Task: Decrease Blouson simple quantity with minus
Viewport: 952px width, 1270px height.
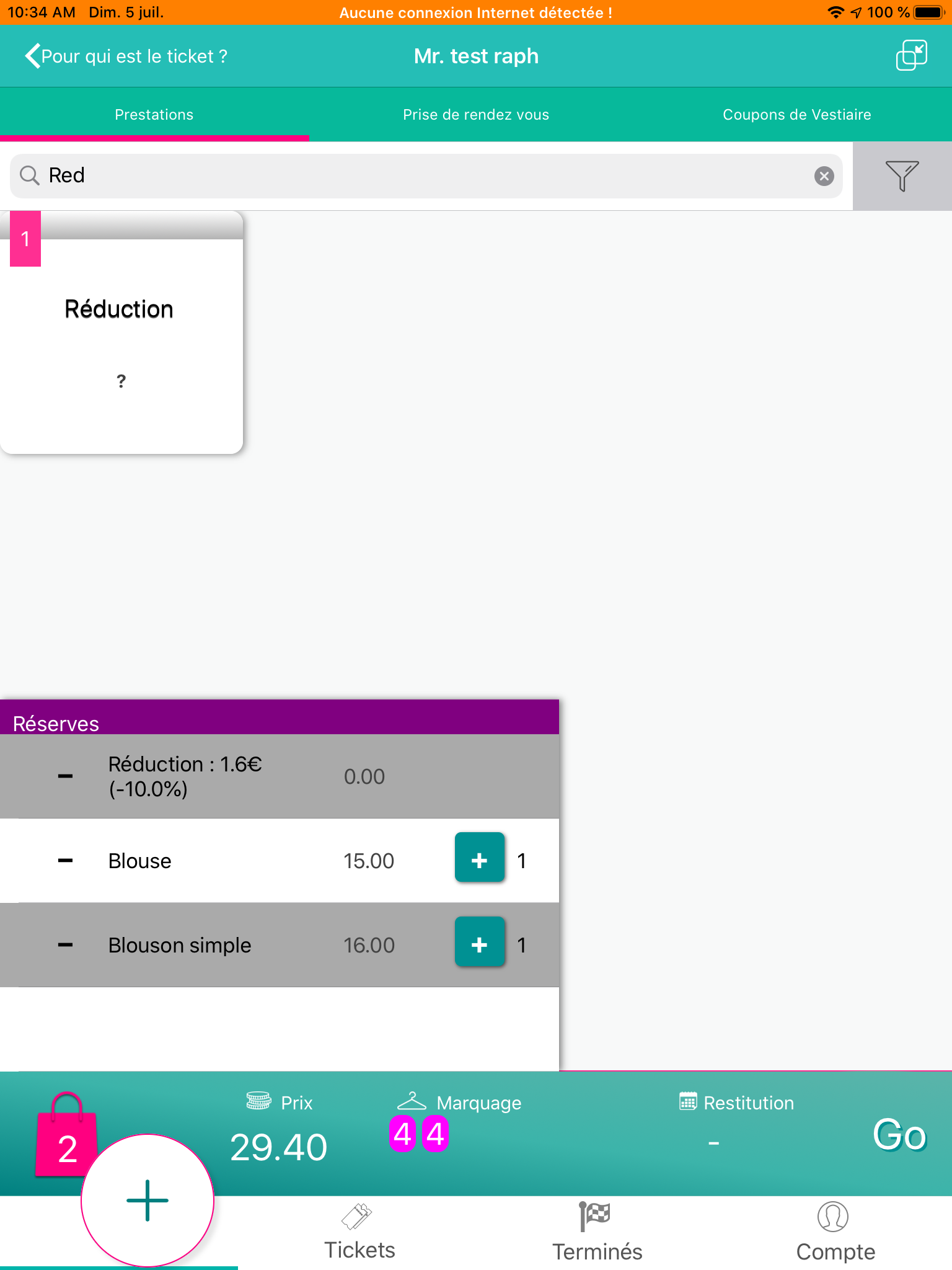Action: click(65, 945)
